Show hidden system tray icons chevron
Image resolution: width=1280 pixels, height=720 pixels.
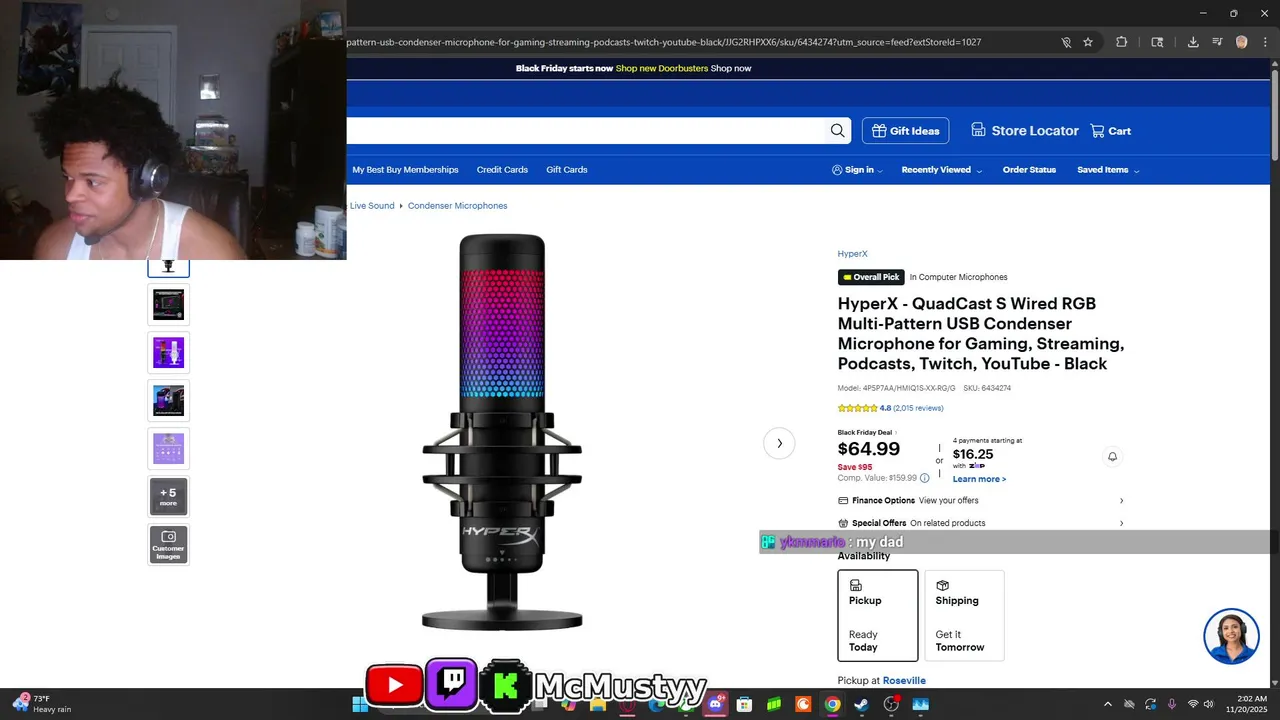tap(1107, 704)
